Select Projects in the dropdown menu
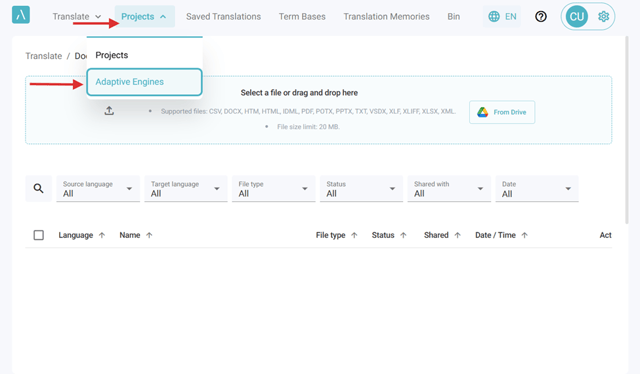The height and width of the screenshot is (374, 640). pos(144,55)
